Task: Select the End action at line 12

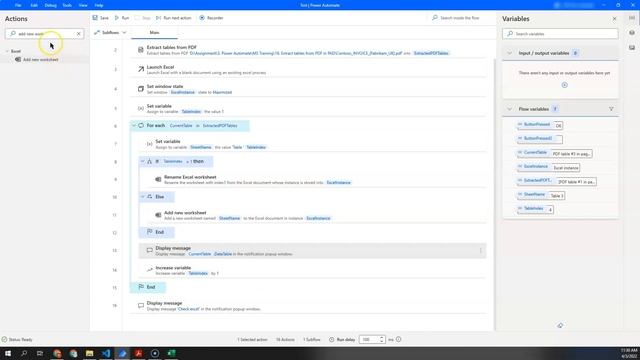Action: pyautogui.click(x=157, y=232)
